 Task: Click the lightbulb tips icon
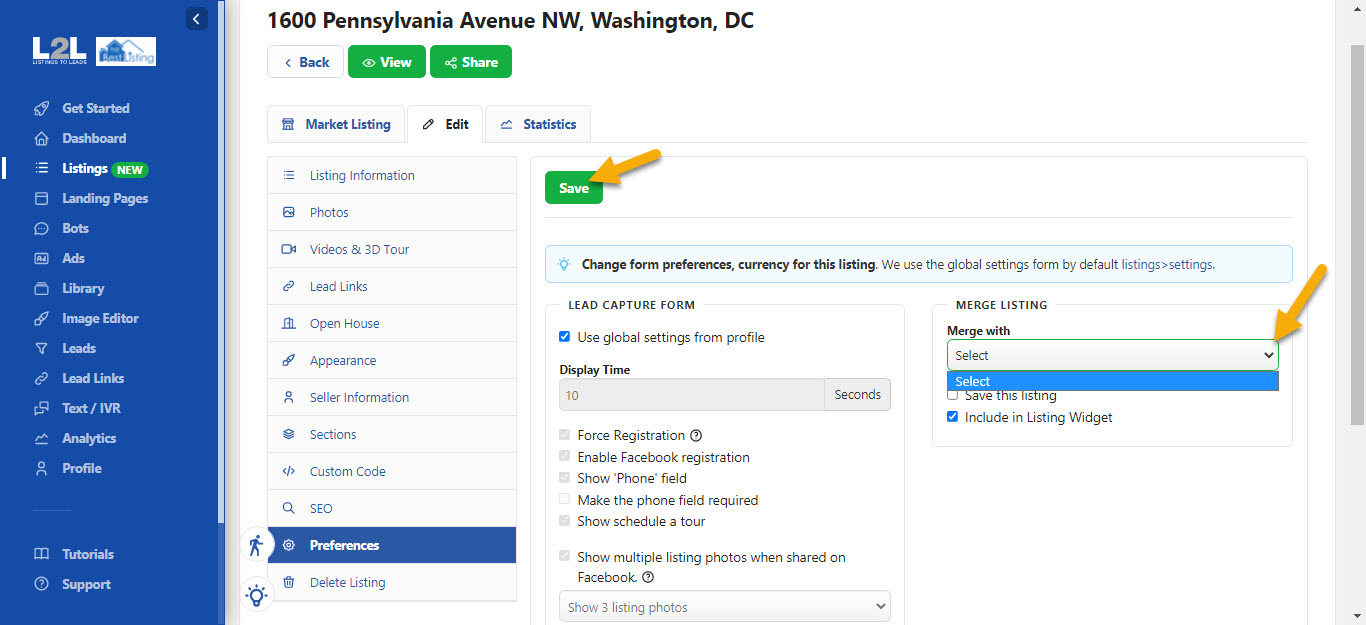tap(256, 595)
